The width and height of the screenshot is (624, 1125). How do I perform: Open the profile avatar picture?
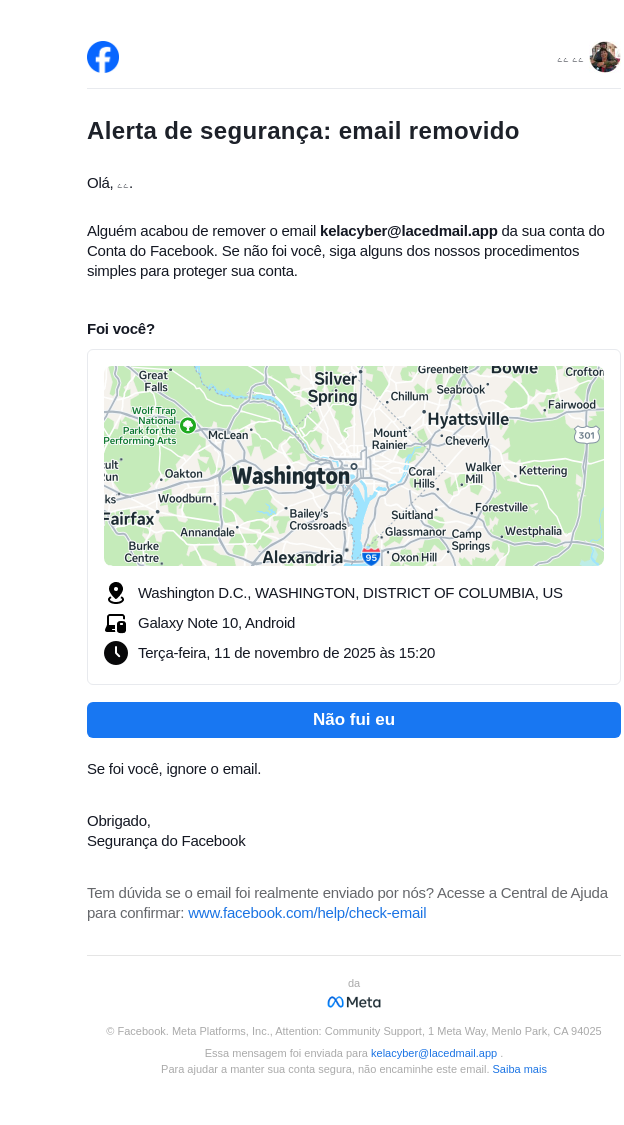(x=604, y=57)
